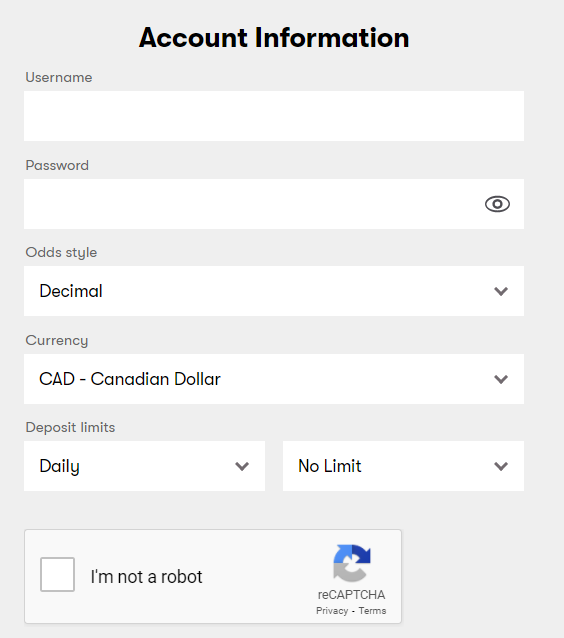Click the I'm not a robot text
The height and width of the screenshot is (638, 564).
point(146,577)
